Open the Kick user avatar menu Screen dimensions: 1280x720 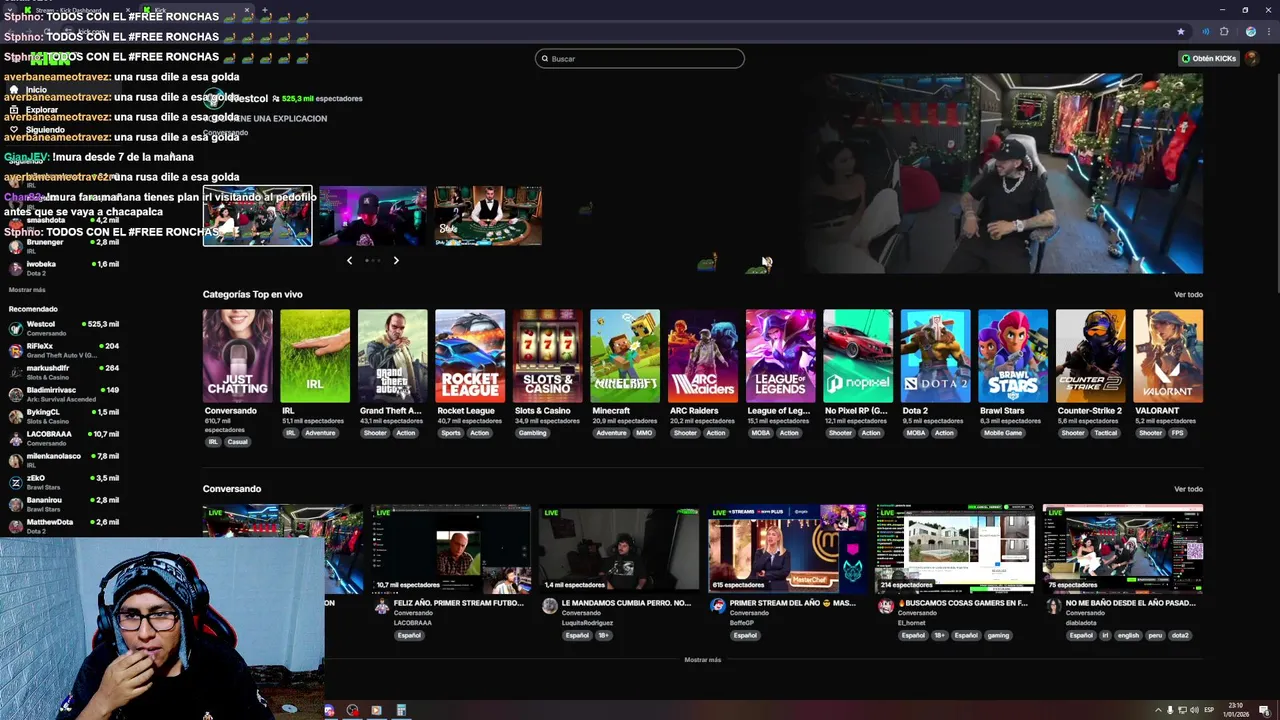[1252, 58]
